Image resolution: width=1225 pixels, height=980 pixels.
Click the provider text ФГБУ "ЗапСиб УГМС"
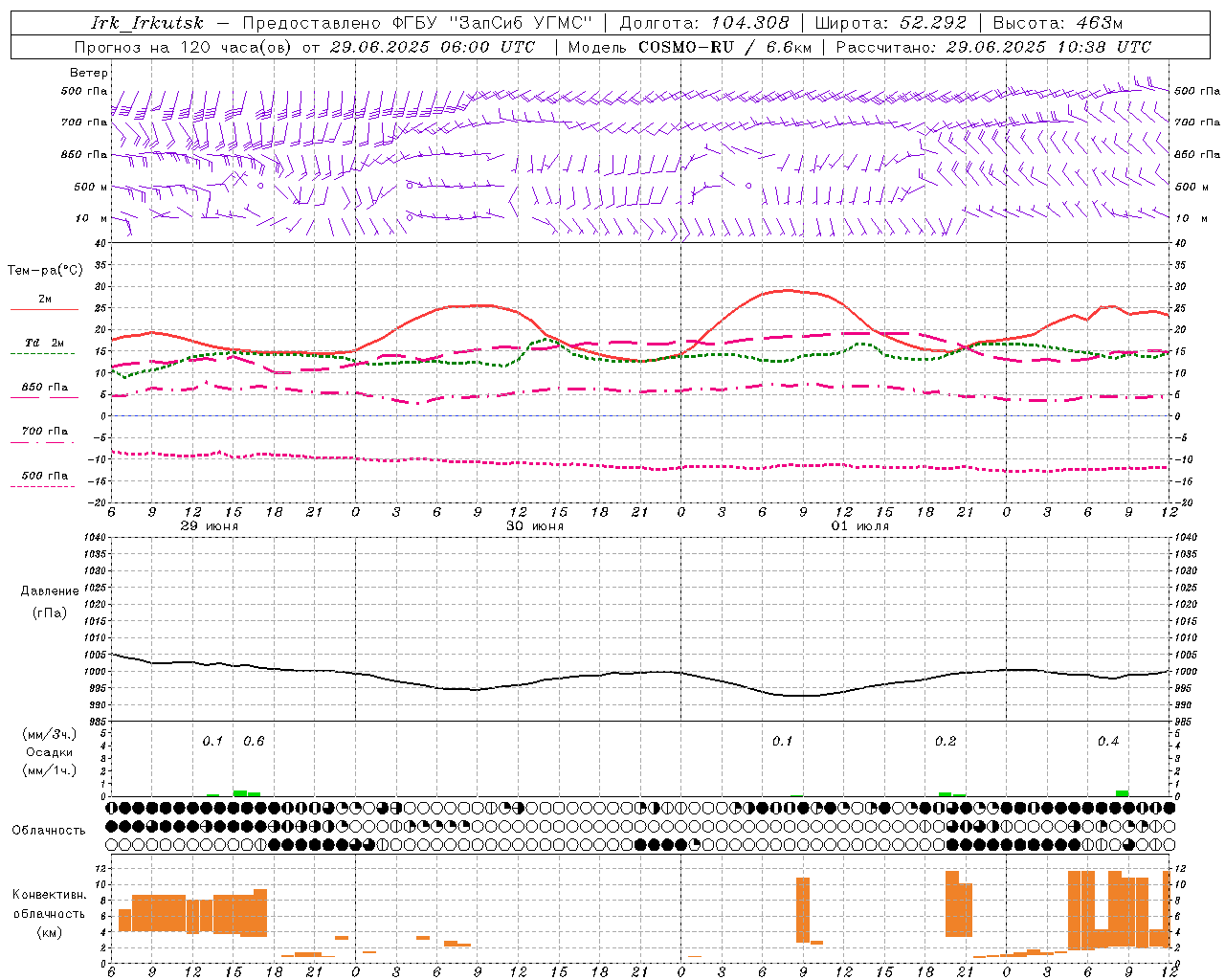pyautogui.click(x=493, y=23)
